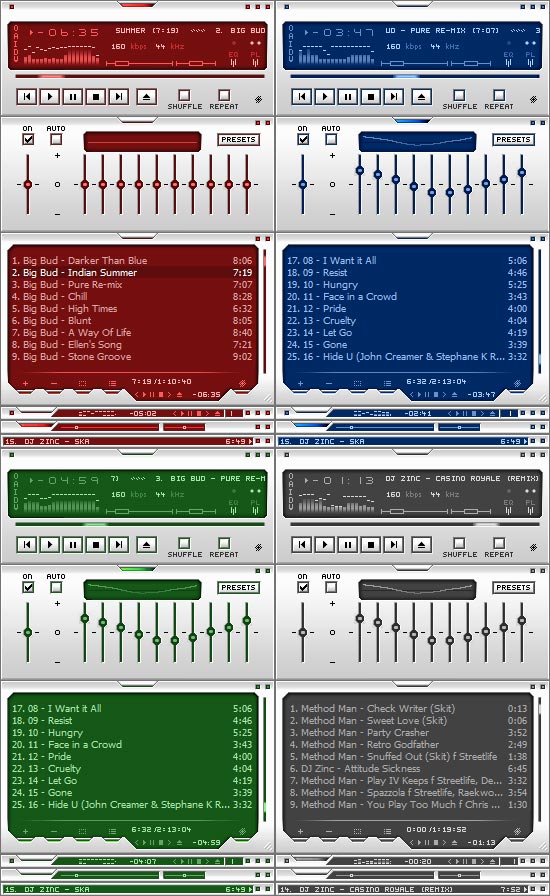Click the red playlist's scrollbar
Viewport: 550px width, 896px height.
pyautogui.click(x=264, y=310)
